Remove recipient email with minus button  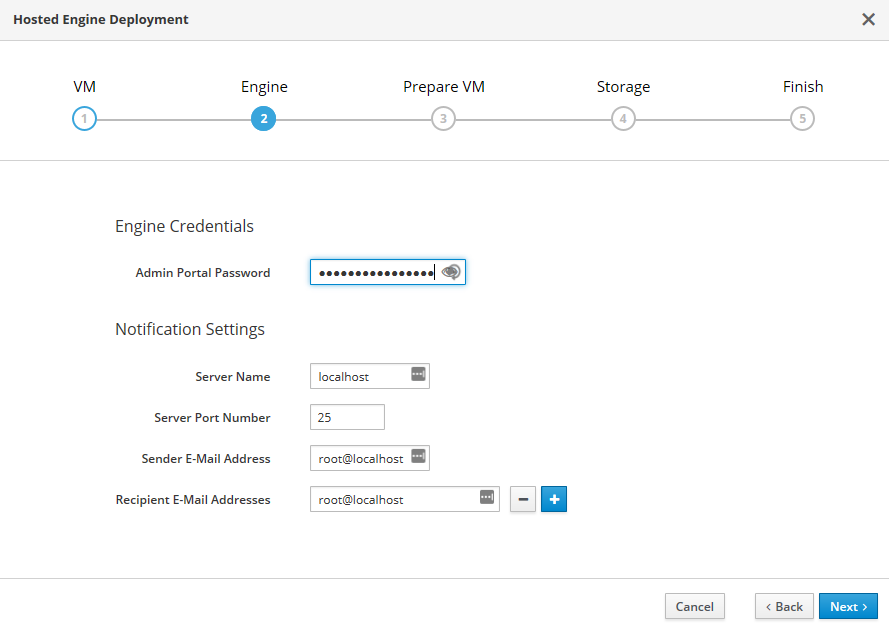(523, 499)
